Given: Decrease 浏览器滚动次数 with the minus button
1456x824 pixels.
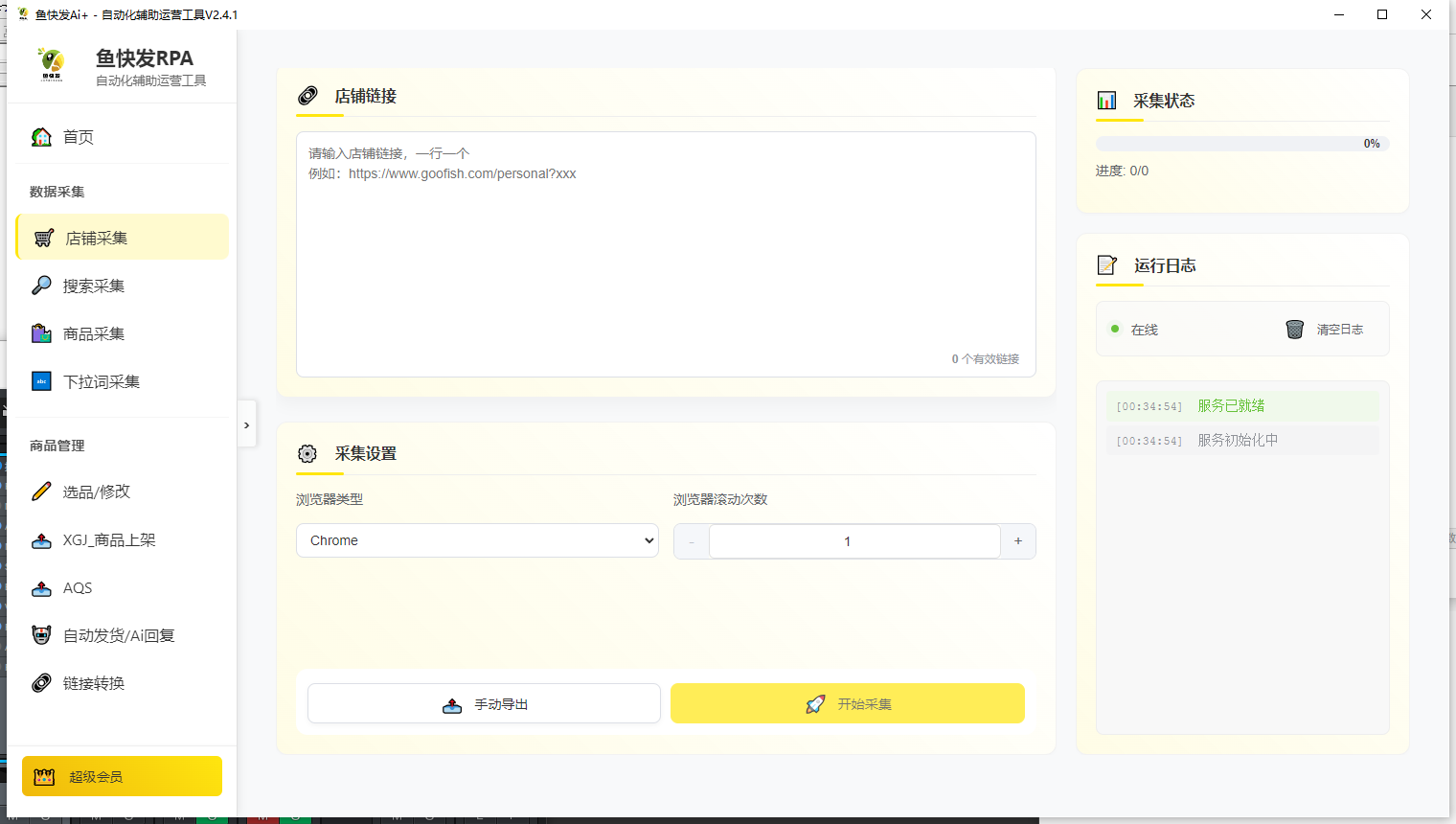Looking at the screenshot, I should click(x=692, y=541).
